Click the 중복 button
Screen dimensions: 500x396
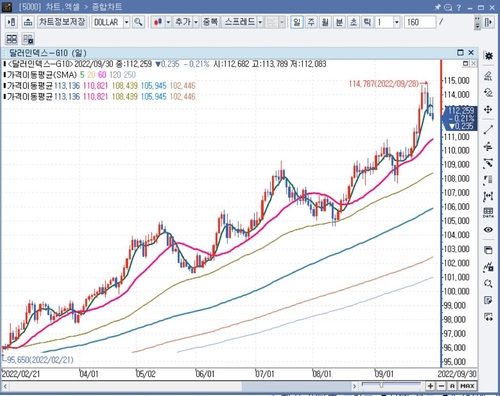pos(210,22)
